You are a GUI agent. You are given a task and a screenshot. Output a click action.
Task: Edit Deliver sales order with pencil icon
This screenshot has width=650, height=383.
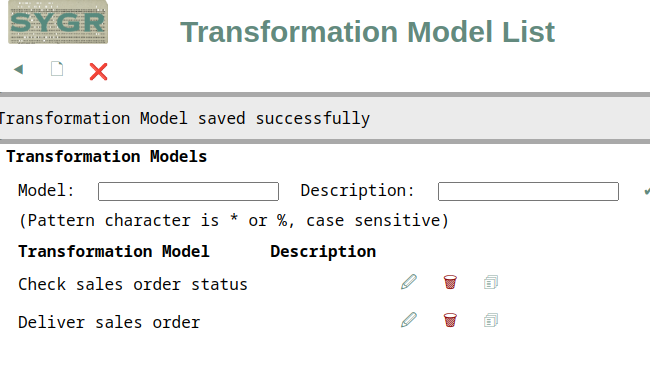pyautogui.click(x=409, y=320)
